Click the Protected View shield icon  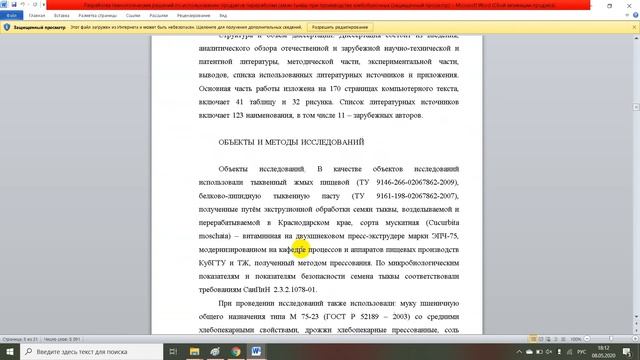point(7,27)
